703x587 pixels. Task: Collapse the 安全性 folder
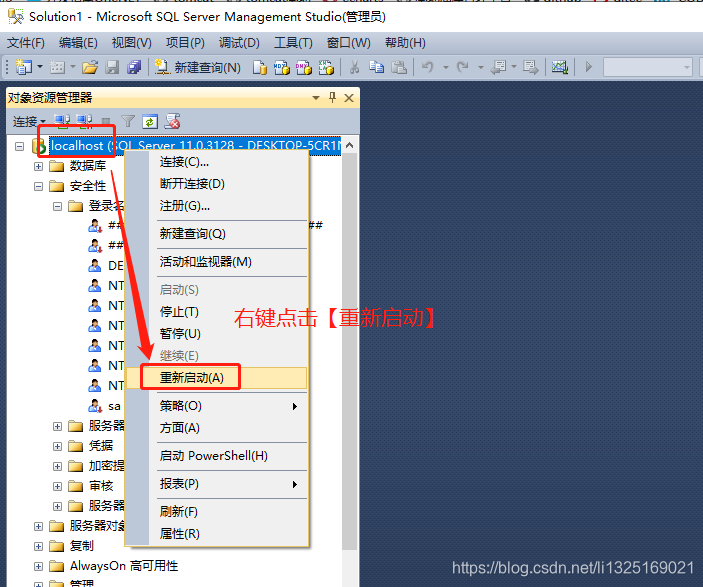click(39, 186)
